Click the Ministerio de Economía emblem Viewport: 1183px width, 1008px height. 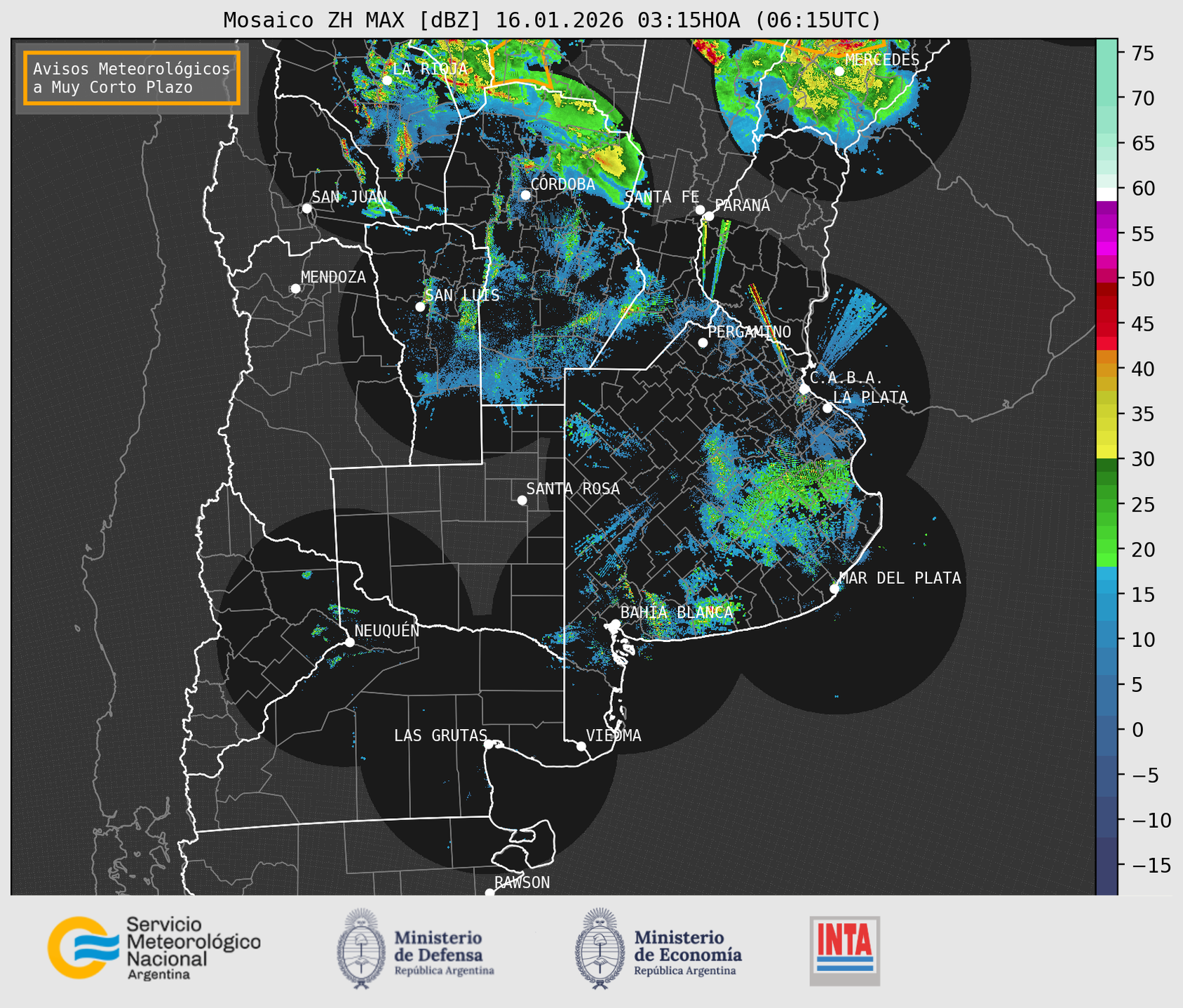coord(599,949)
